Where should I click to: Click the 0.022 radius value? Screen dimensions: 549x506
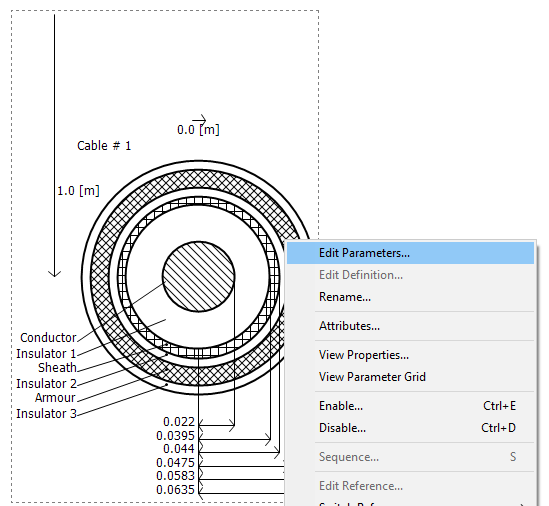click(x=179, y=422)
